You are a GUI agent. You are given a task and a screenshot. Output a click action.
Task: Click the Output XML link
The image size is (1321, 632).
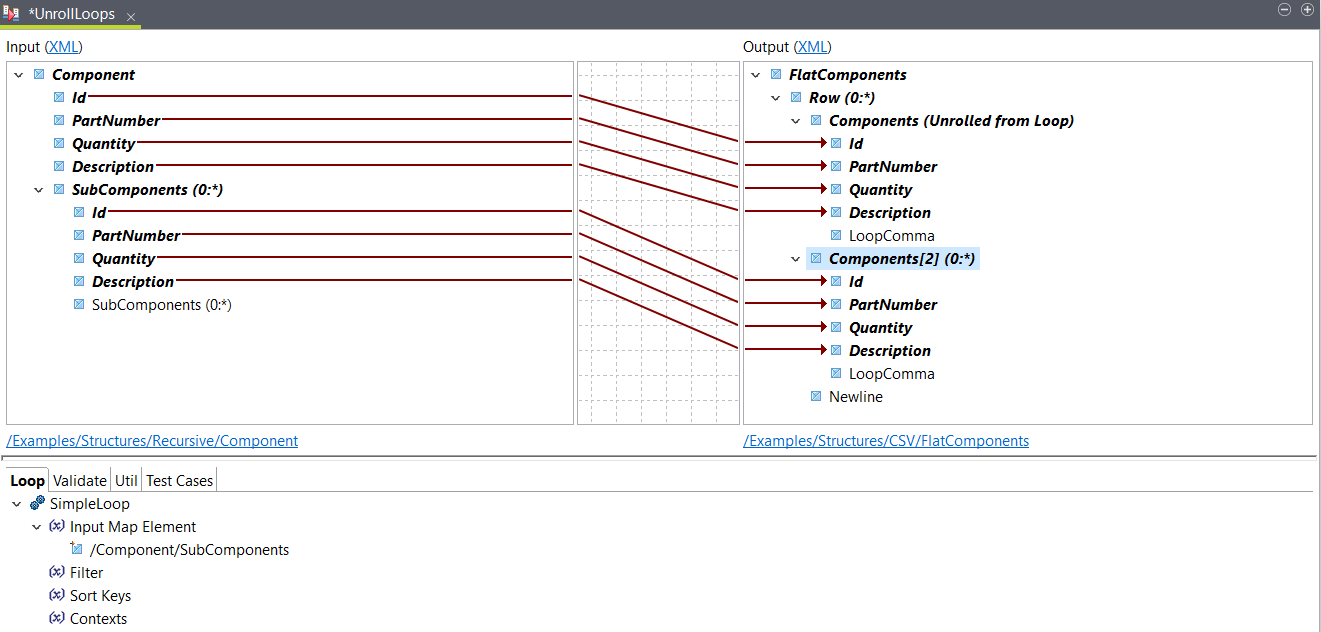click(x=811, y=46)
